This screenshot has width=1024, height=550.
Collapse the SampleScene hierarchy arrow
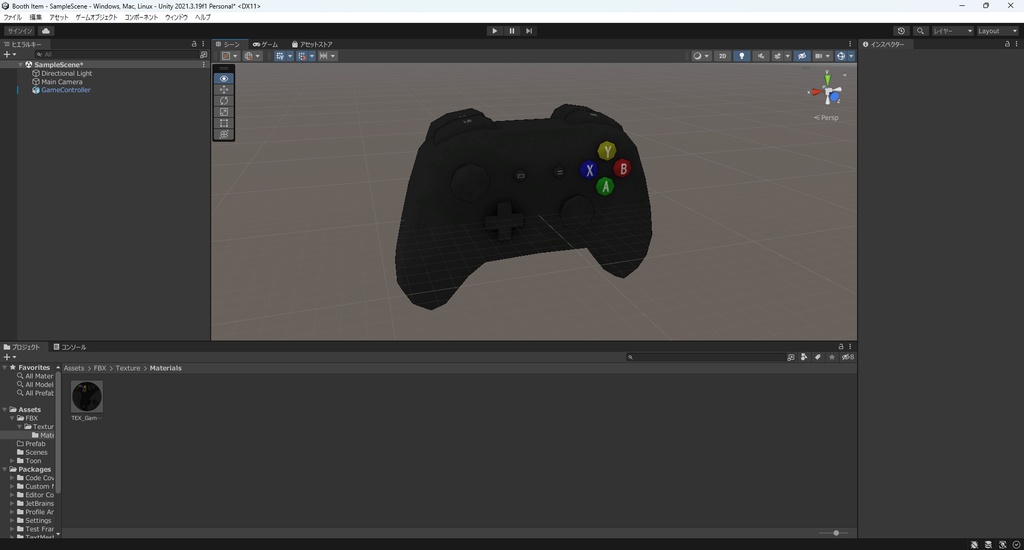click(x=20, y=65)
